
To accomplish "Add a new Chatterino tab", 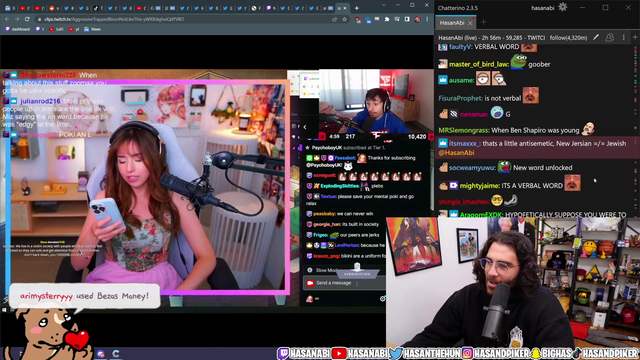I will 484,22.
